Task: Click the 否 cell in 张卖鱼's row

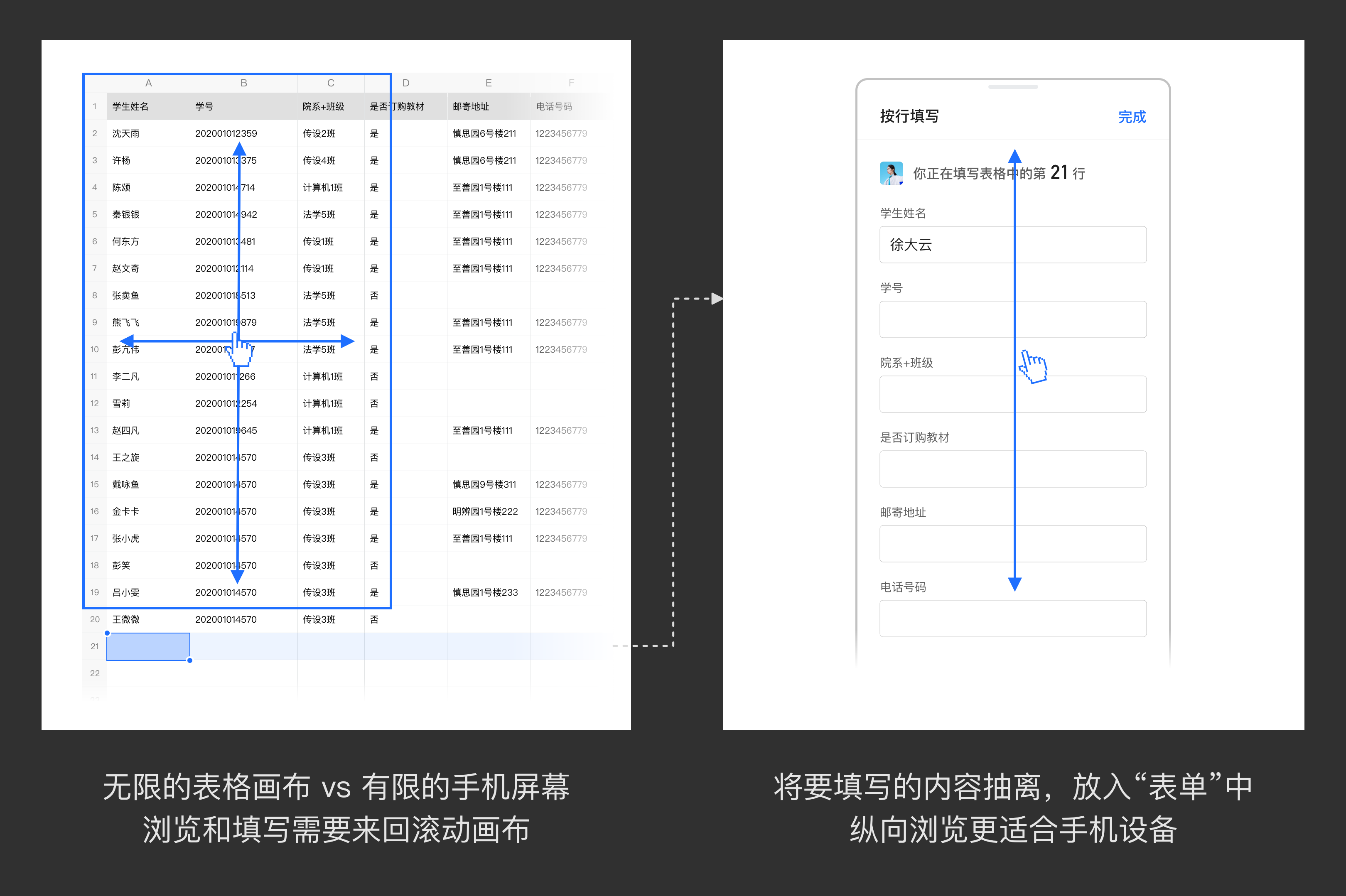Action: click(405, 295)
